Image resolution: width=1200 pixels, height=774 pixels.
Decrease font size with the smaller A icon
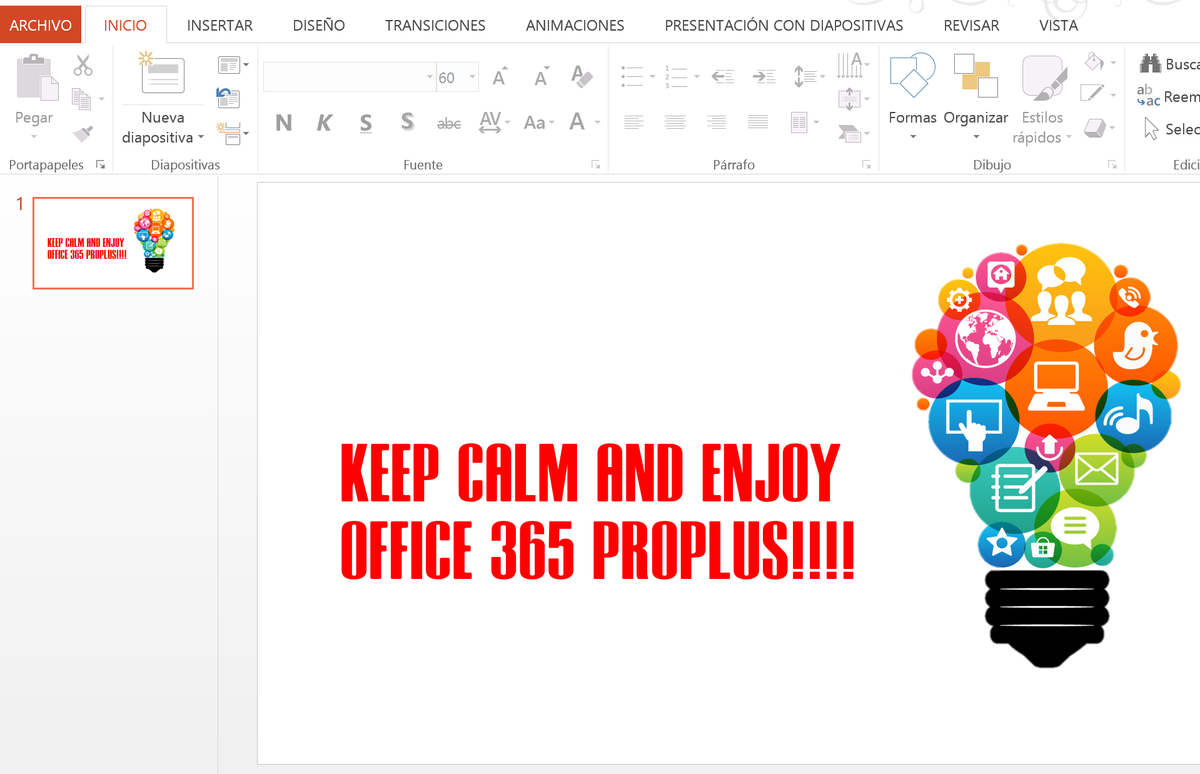[x=541, y=77]
